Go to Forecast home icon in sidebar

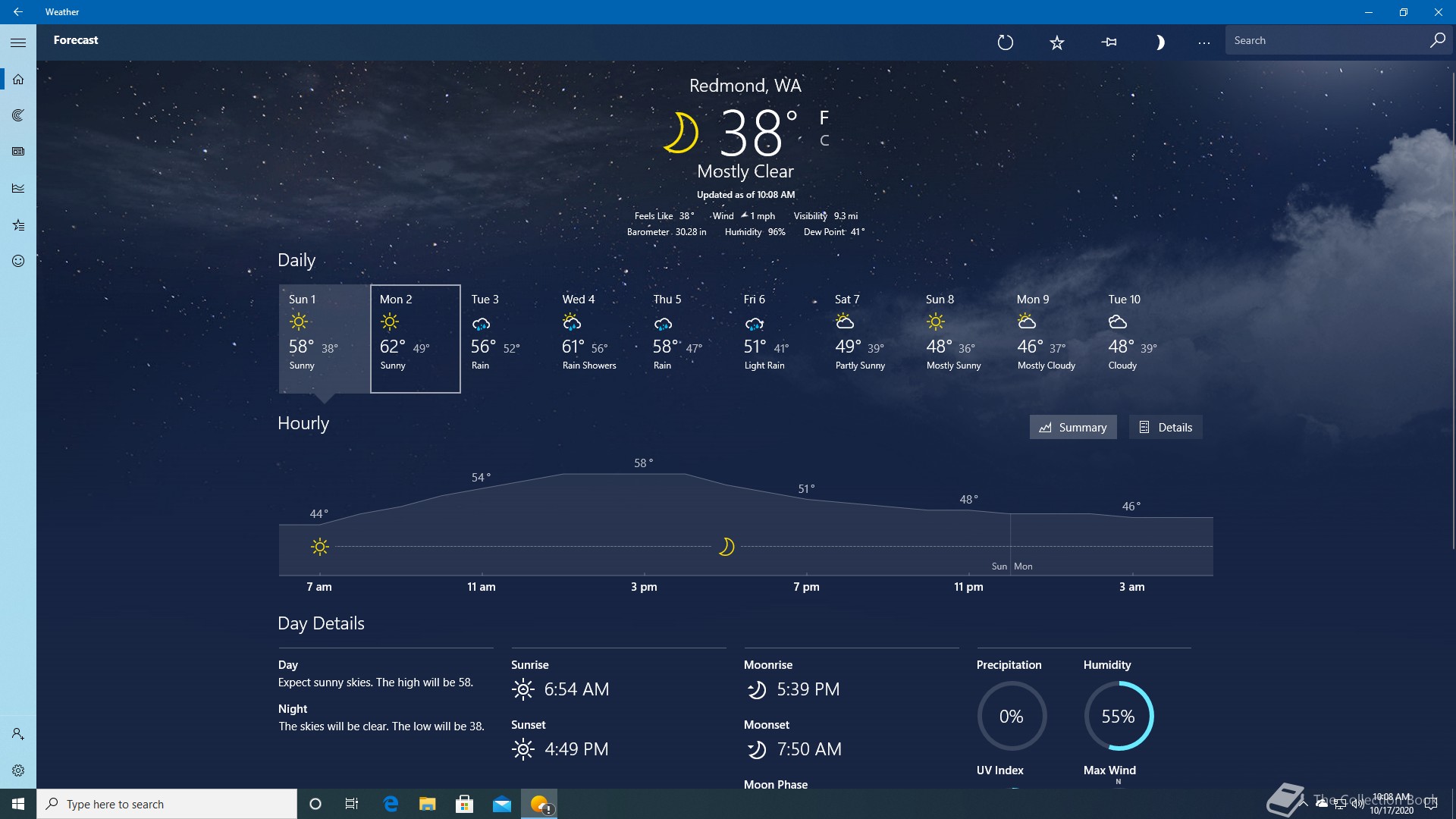(x=18, y=79)
